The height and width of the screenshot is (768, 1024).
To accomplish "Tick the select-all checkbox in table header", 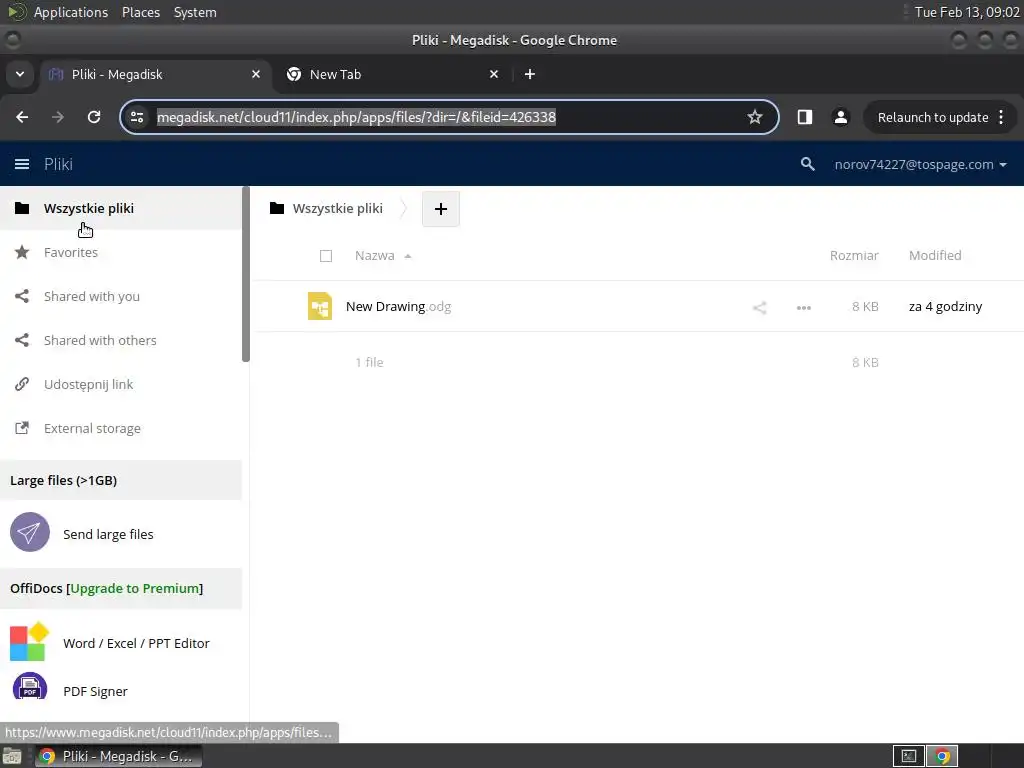I will [326, 256].
